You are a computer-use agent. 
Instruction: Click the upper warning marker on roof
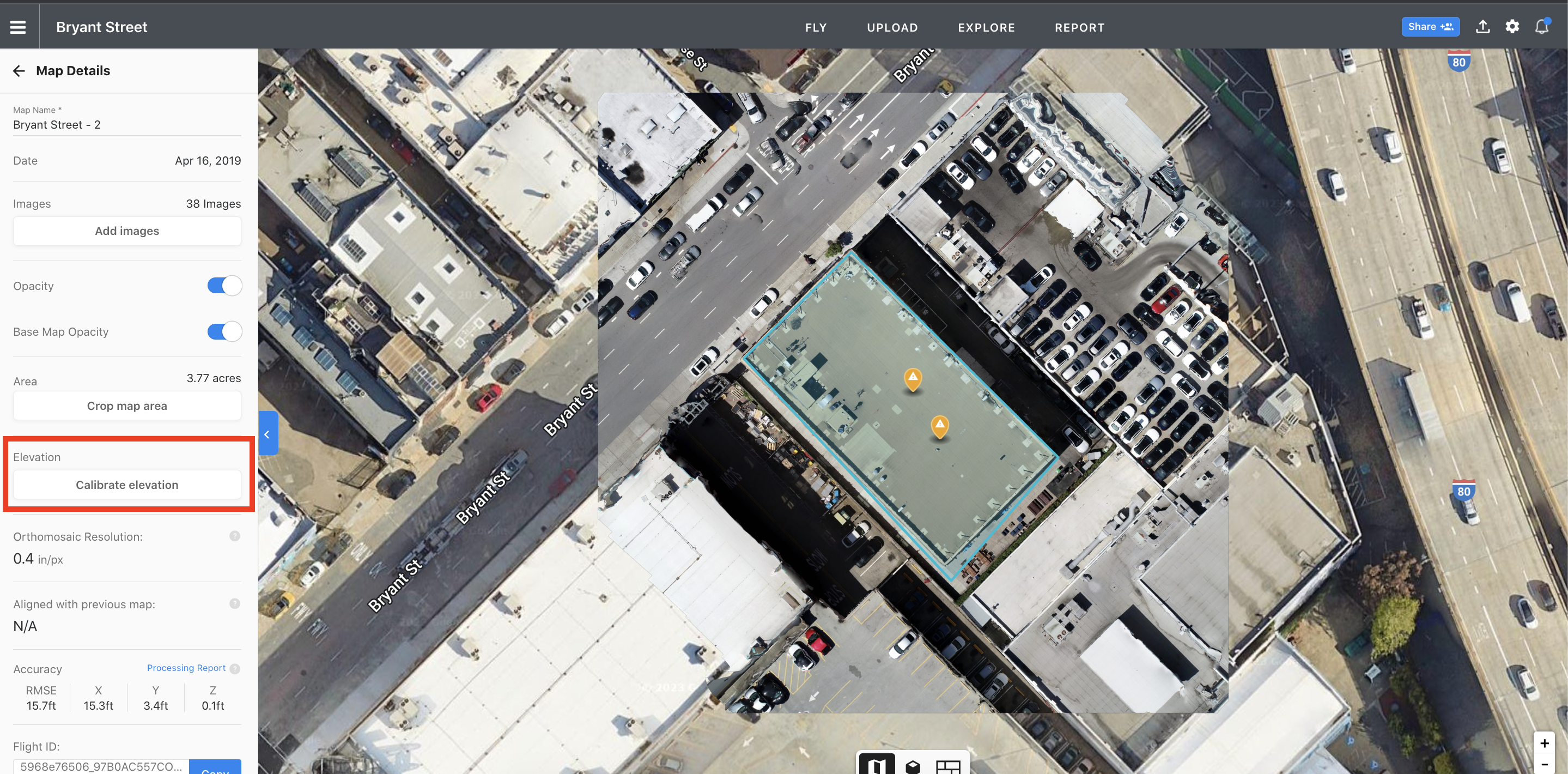pos(913,379)
